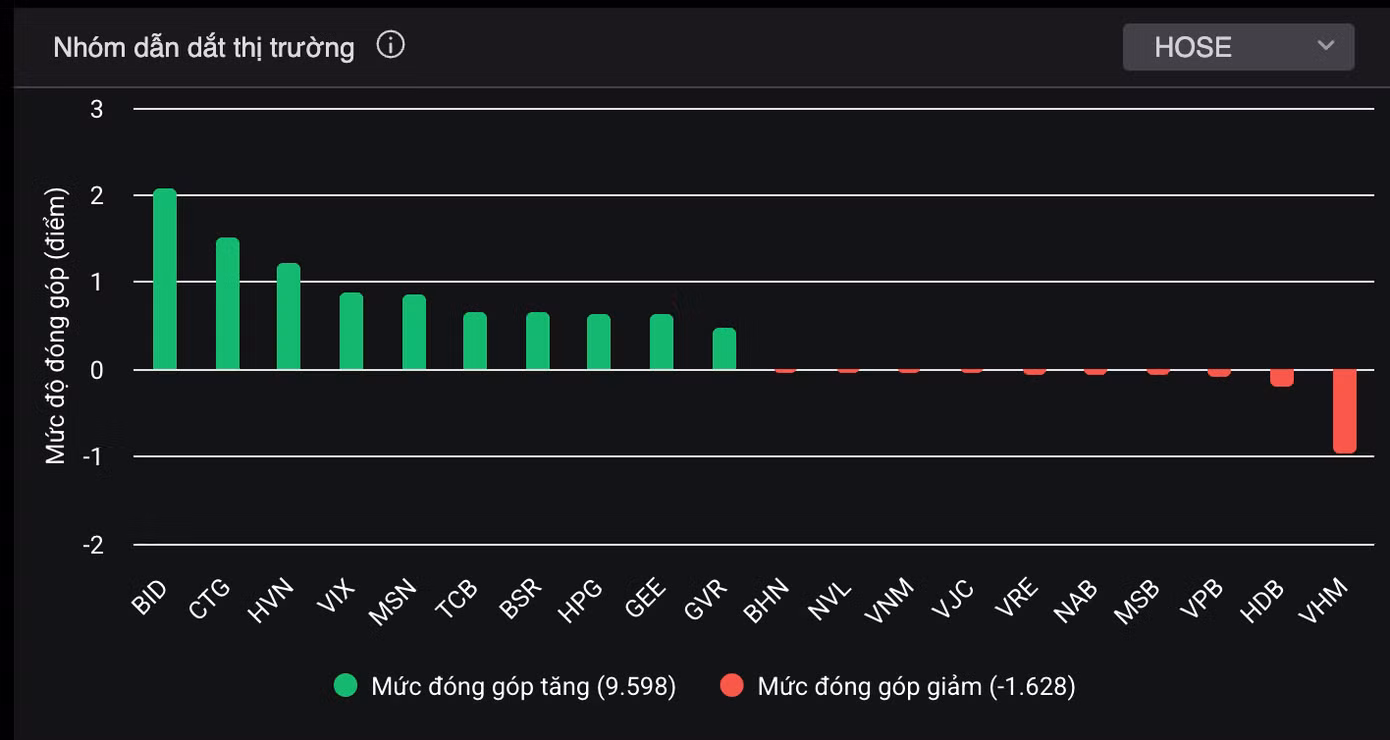Click the CTG bar in chart
The image size is (1390, 740).
[228, 304]
